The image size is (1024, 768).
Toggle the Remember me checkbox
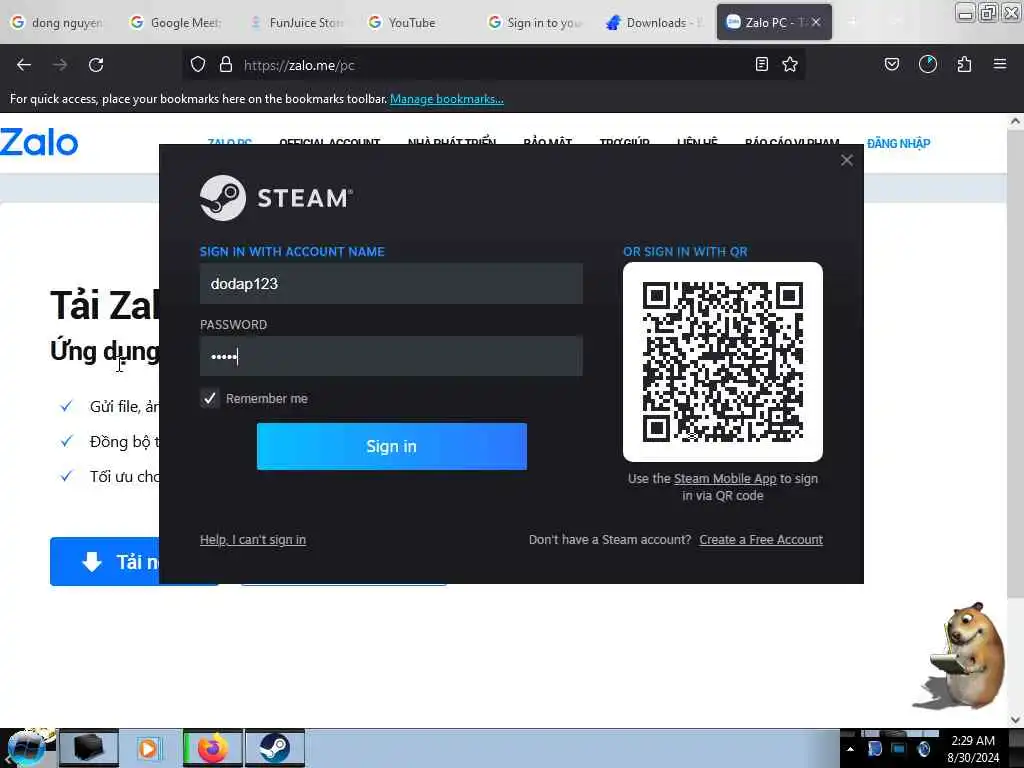209,398
